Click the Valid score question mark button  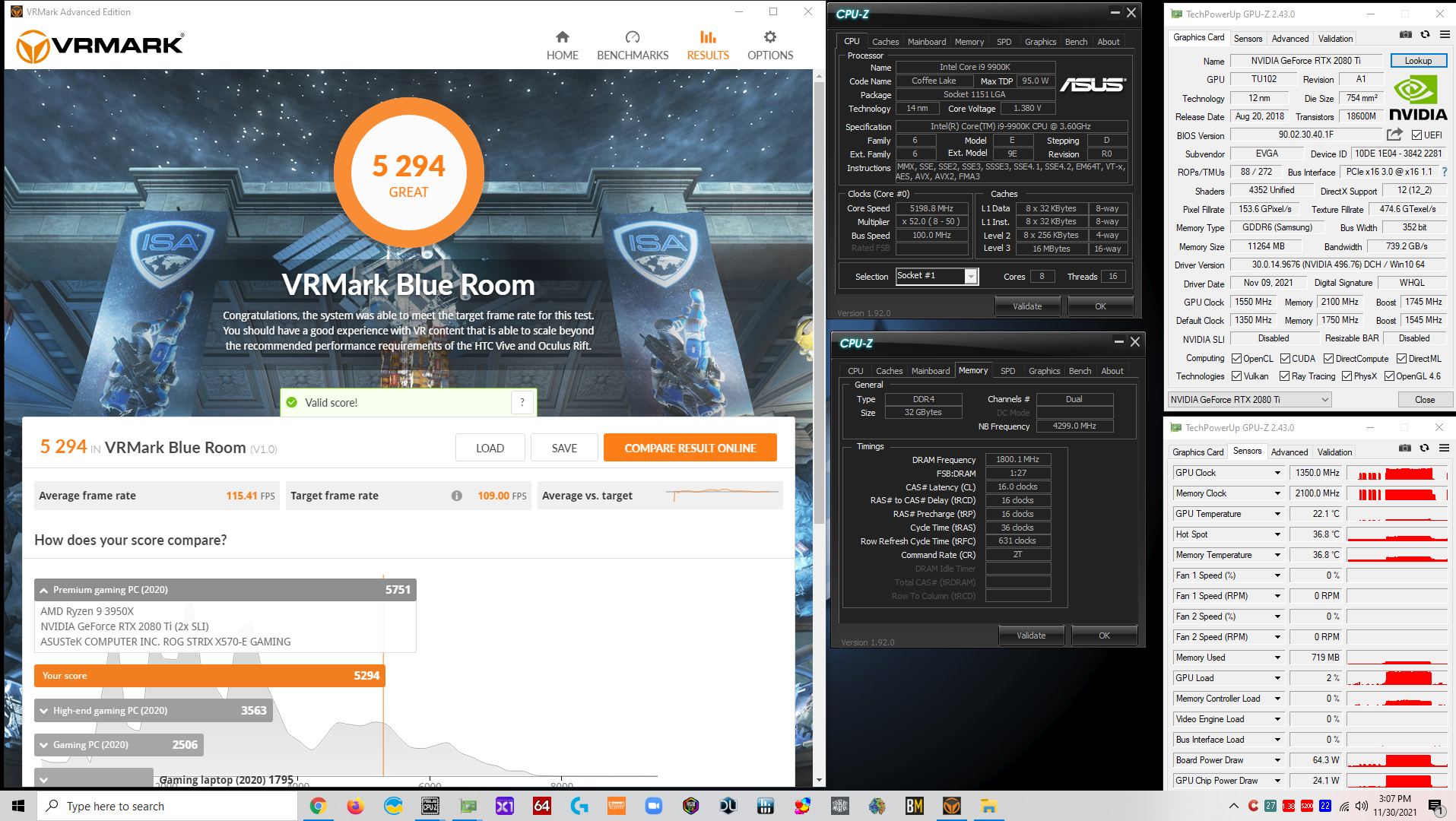point(522,402)
